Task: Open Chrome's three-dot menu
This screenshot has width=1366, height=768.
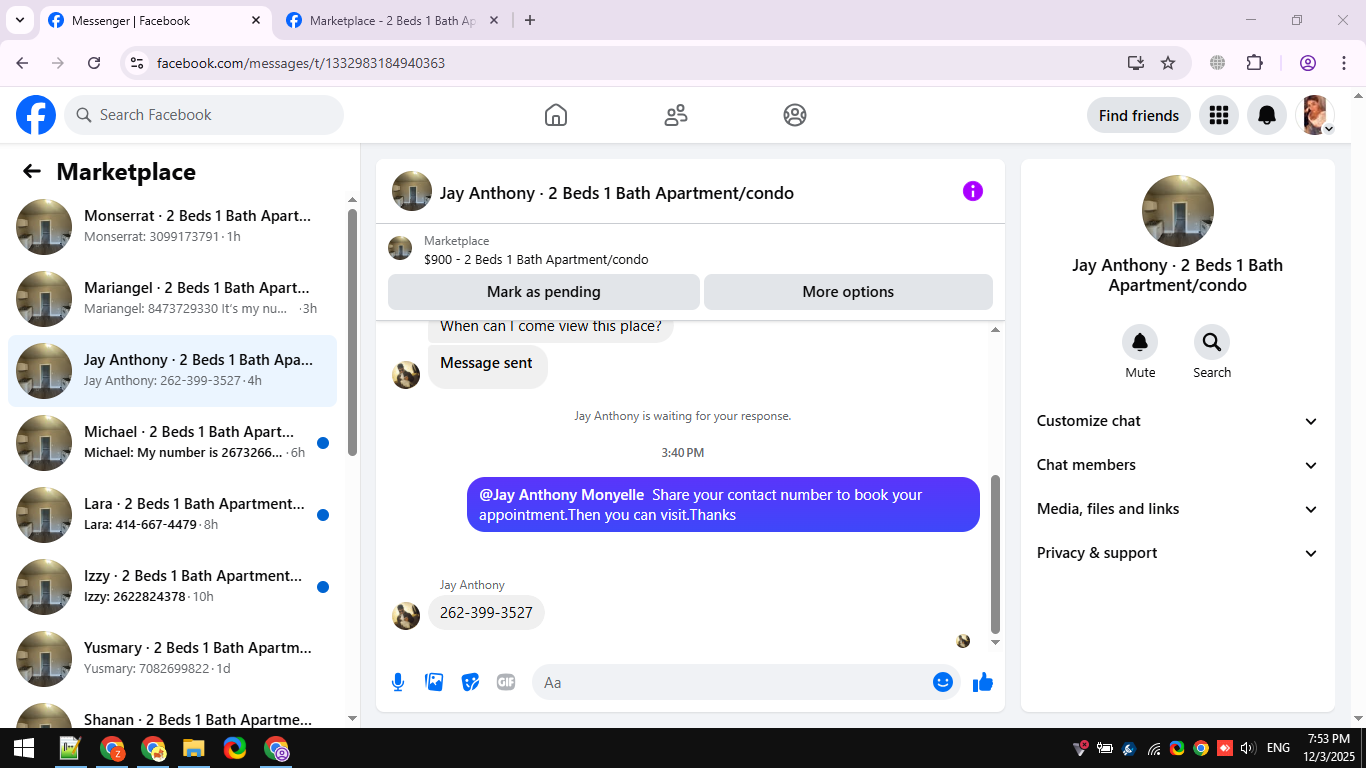Action: pos(1344,63)
